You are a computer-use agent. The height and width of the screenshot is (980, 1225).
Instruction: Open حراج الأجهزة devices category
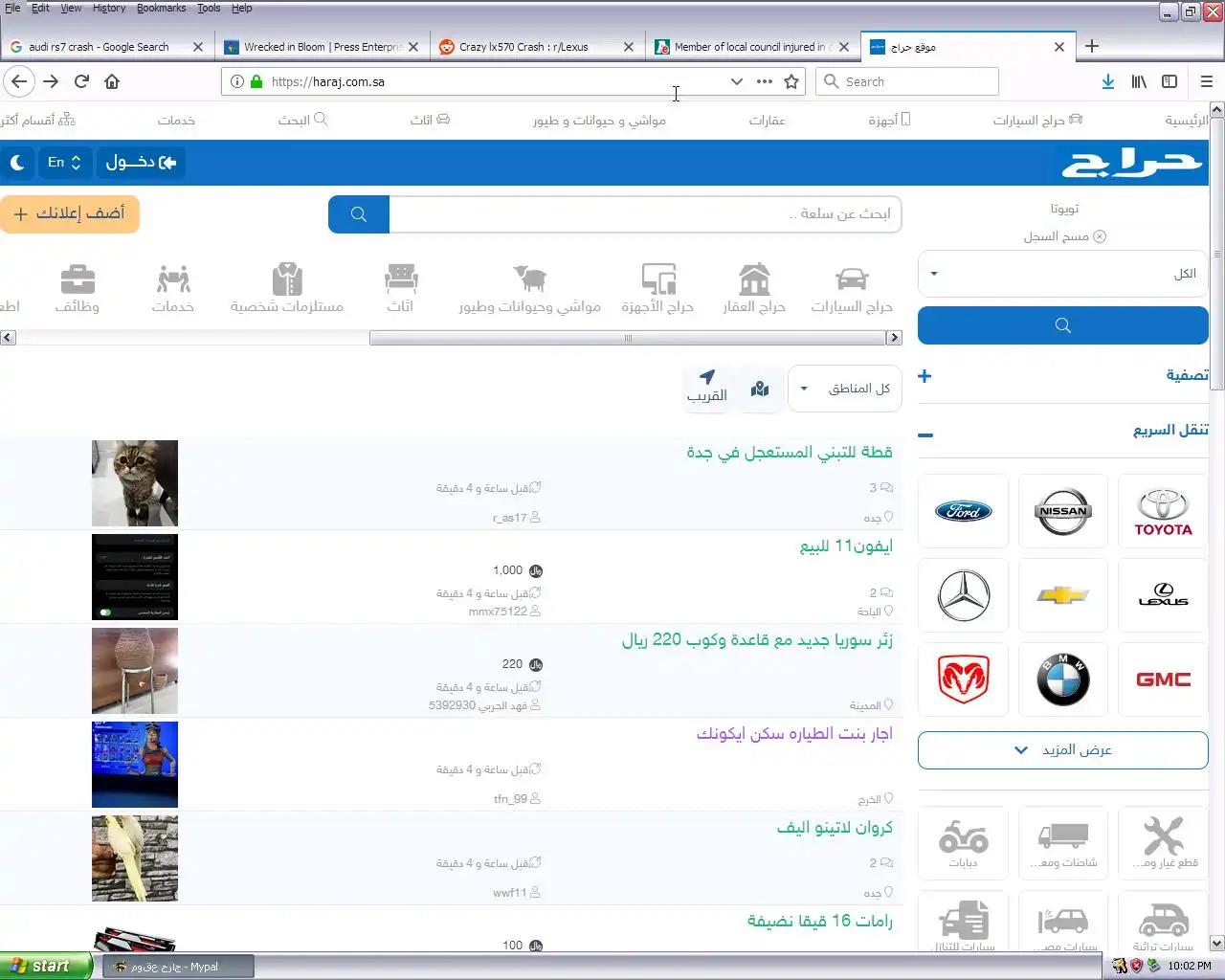coord(657,289)
